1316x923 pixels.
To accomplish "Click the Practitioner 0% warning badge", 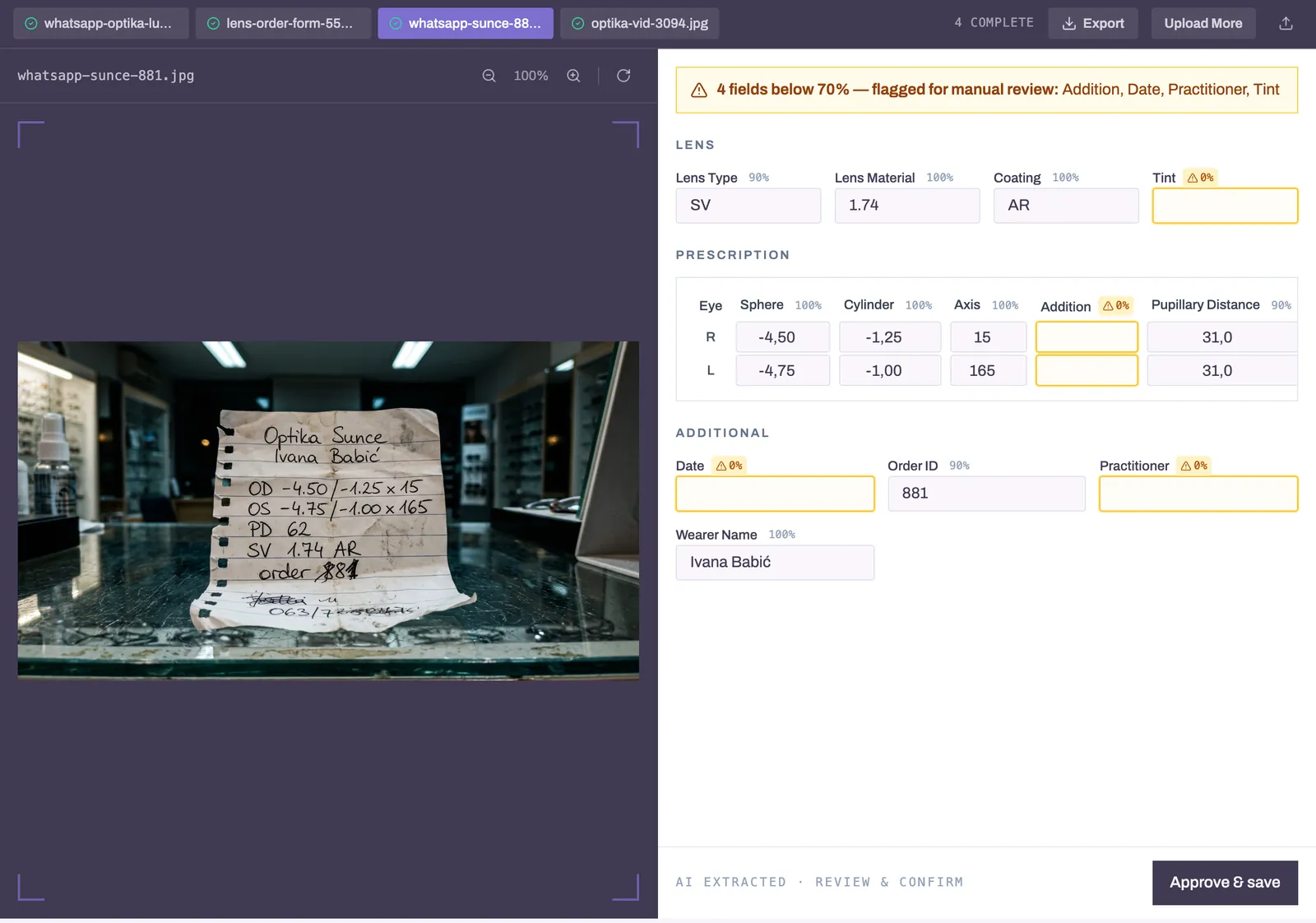I will pos(1194,466).
